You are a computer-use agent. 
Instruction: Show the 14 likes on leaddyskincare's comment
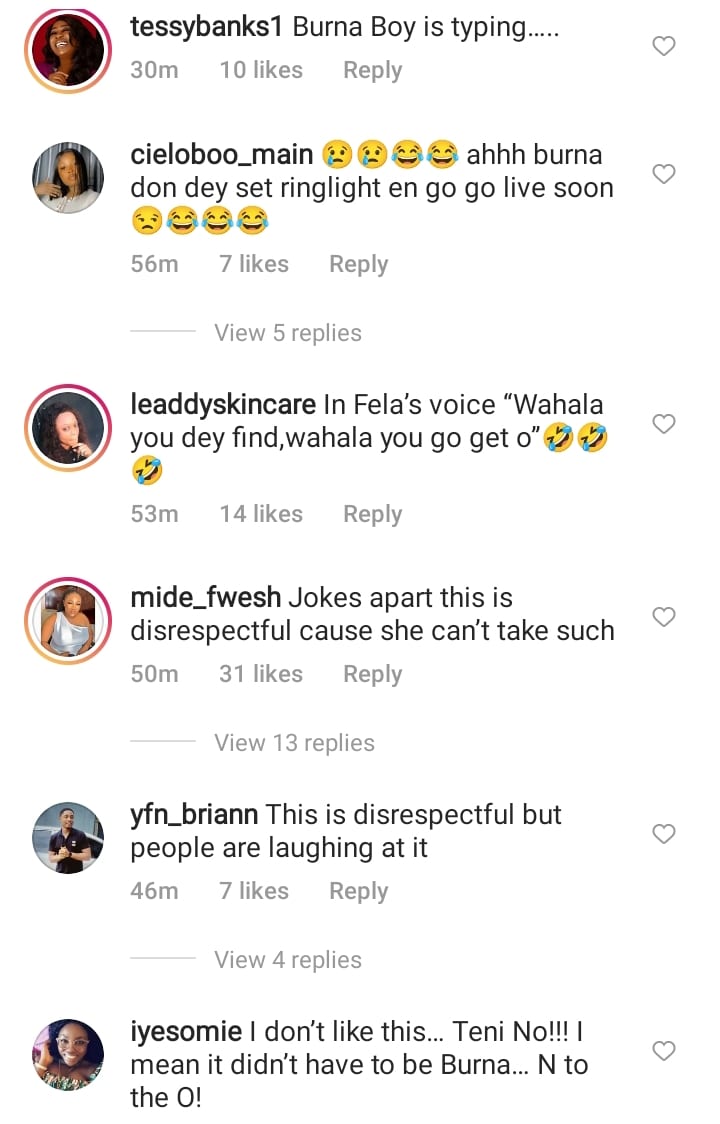[x=261, y=514]
